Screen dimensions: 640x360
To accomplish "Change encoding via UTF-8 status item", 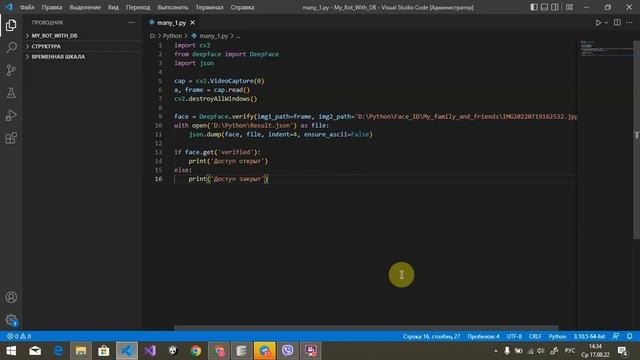I will pos(514,336).
